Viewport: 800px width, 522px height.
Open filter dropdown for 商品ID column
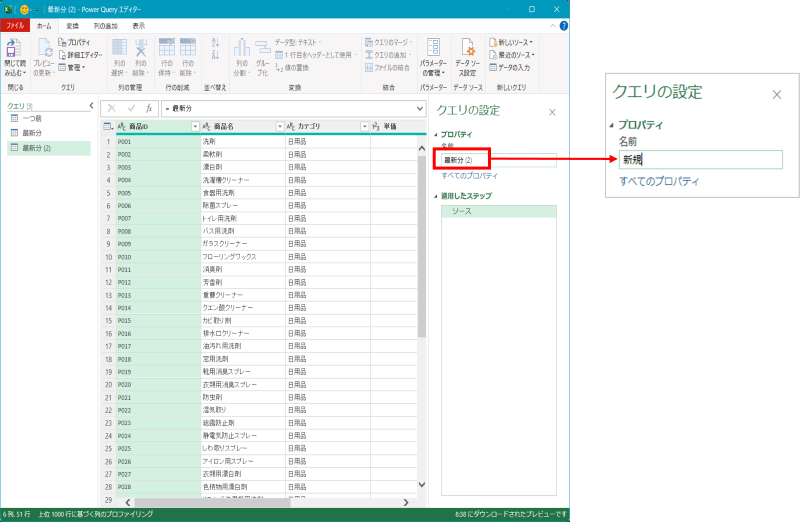195,126
